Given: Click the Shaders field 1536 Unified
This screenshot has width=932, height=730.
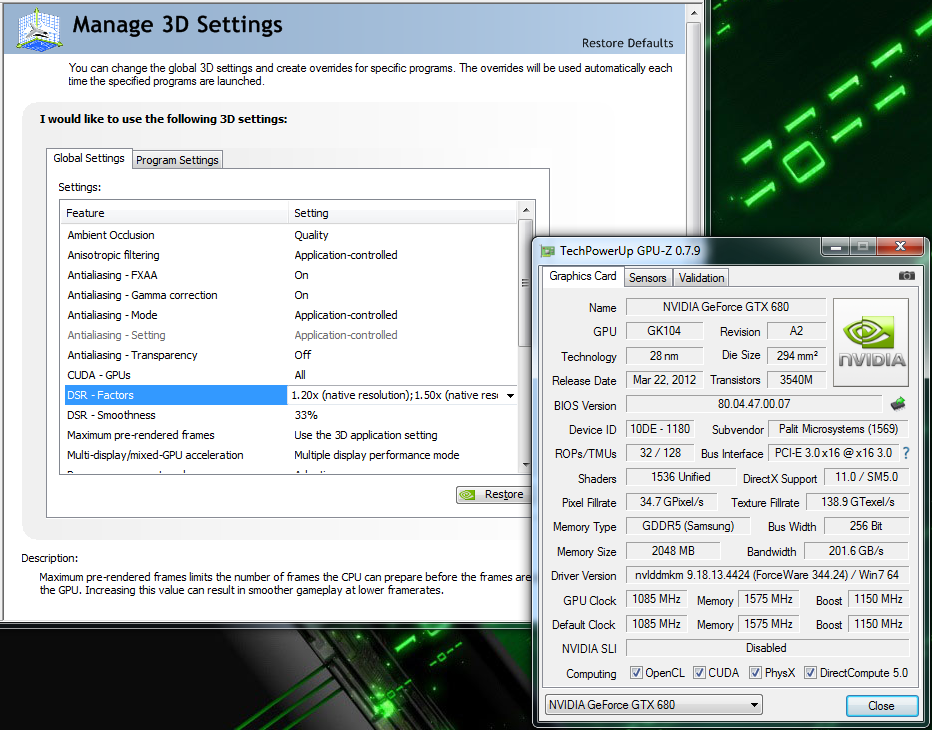Looking at the screenshot, I should pyautogui.click(x=681, y=477).
